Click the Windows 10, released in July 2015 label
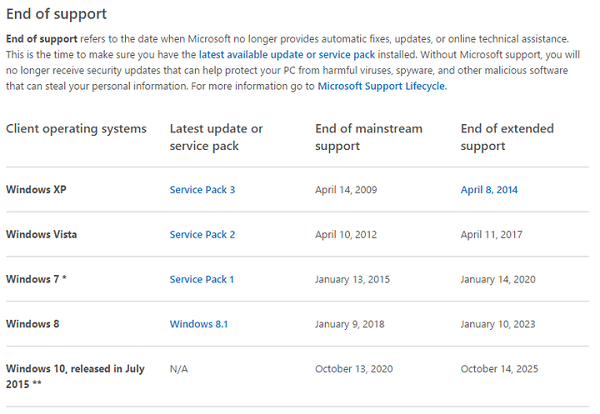The height and width of the screenshot is (414, 600). (x=75, y=376)
